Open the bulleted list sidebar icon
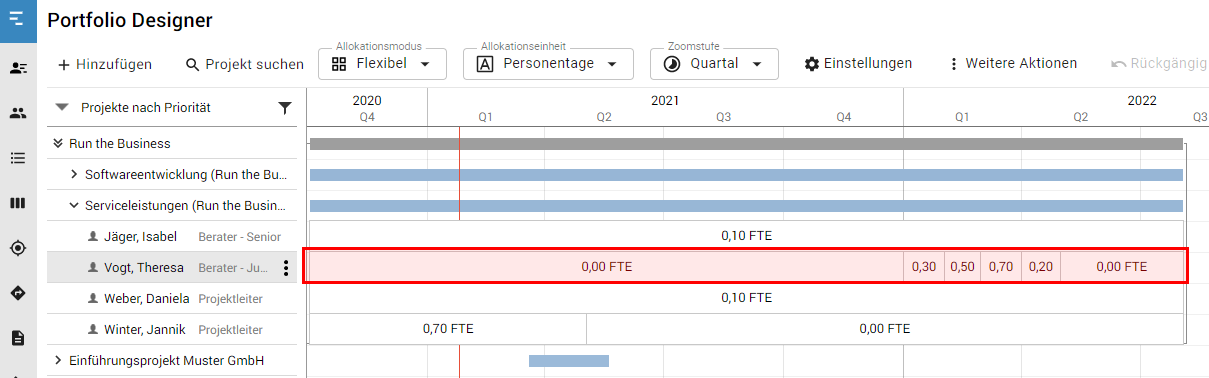 (18, 158)
